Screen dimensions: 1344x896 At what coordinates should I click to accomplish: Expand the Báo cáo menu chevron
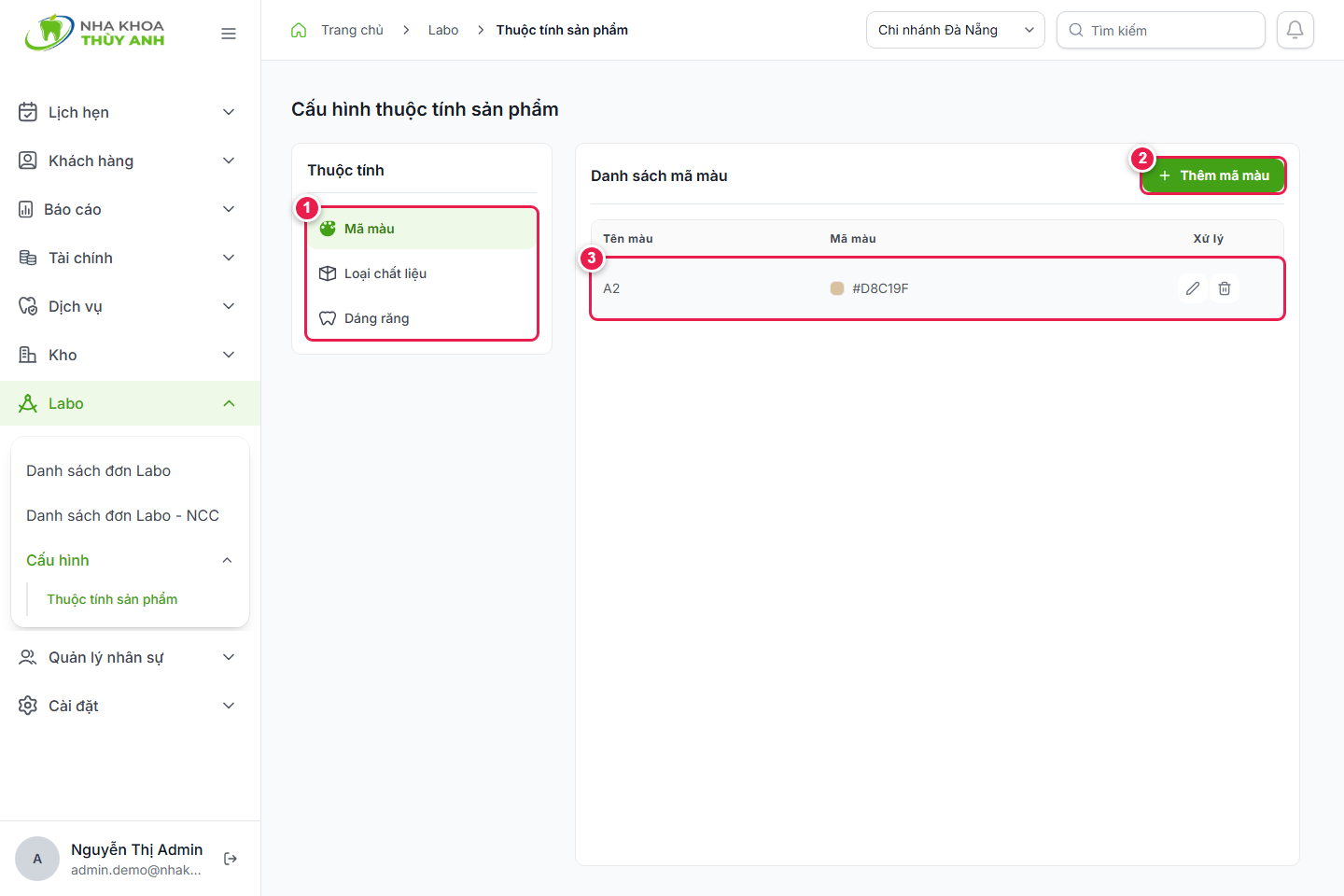tap(229, 209)
